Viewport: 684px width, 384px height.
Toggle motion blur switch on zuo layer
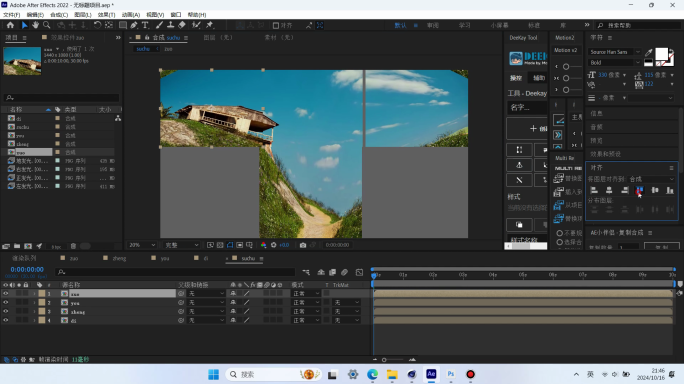[266, 294]
